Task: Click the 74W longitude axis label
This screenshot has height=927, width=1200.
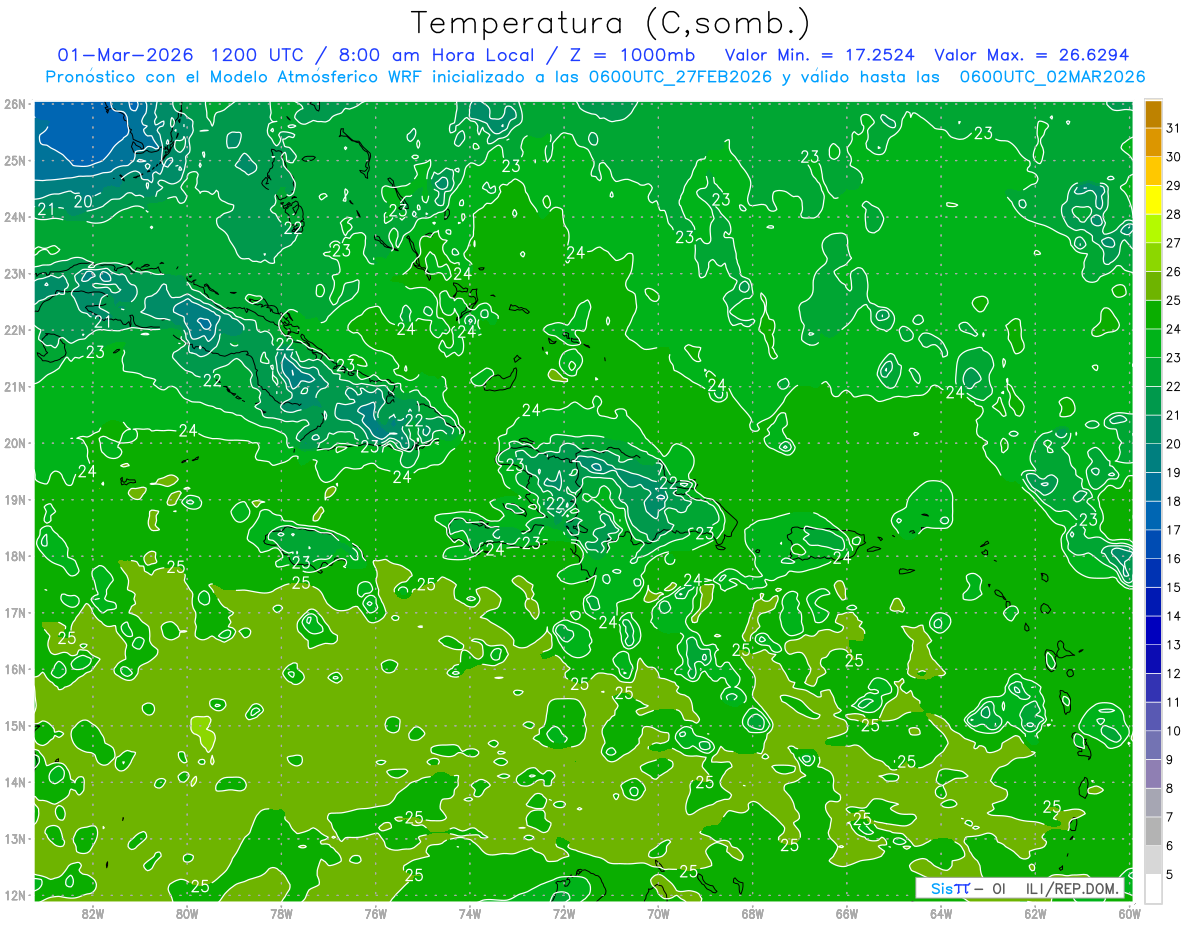Action: click(469, 912)
